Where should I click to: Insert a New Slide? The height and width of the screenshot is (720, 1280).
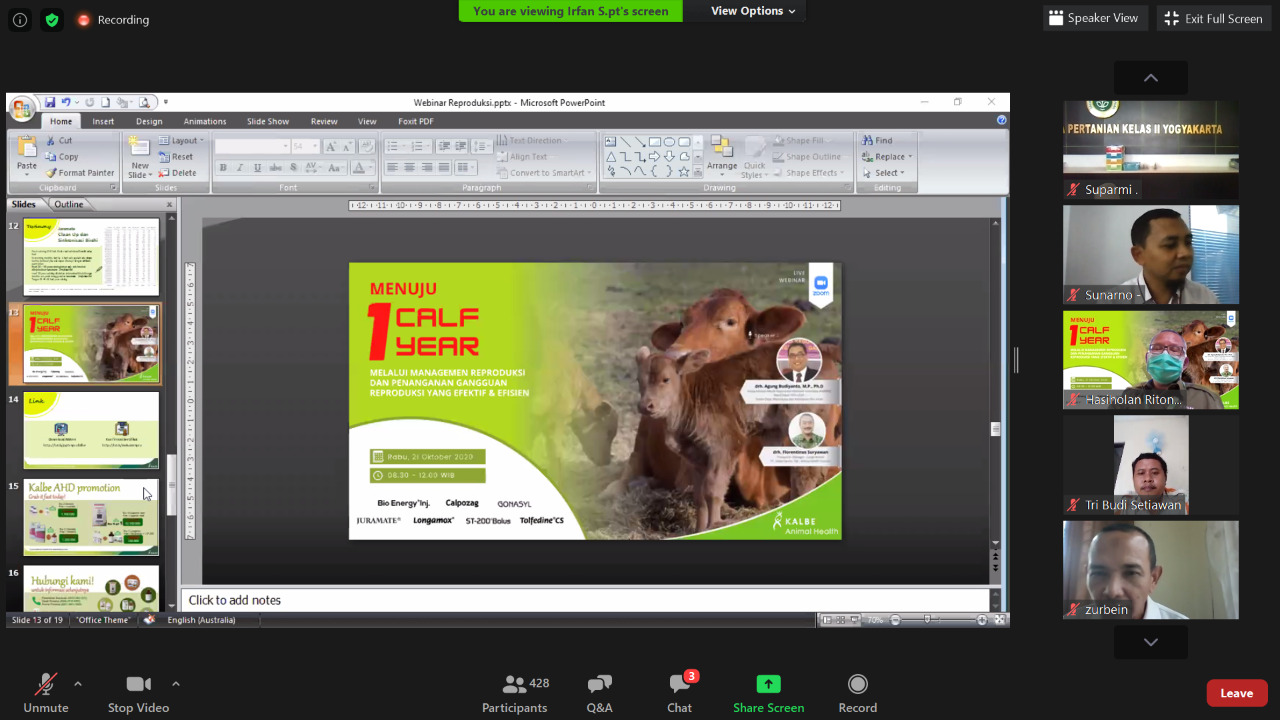click(139, 156)
